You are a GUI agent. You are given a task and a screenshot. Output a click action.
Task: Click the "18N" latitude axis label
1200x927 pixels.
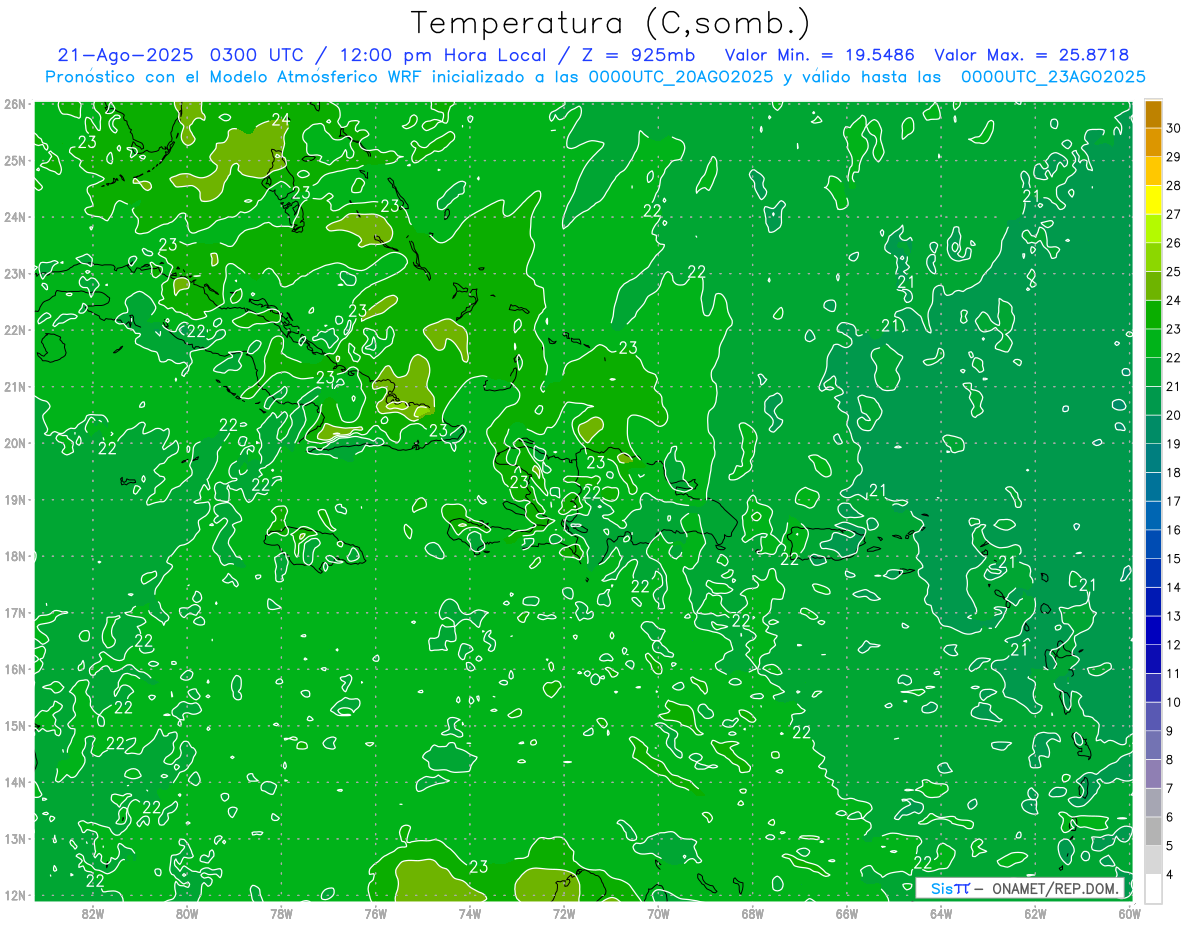click(15, 556)
